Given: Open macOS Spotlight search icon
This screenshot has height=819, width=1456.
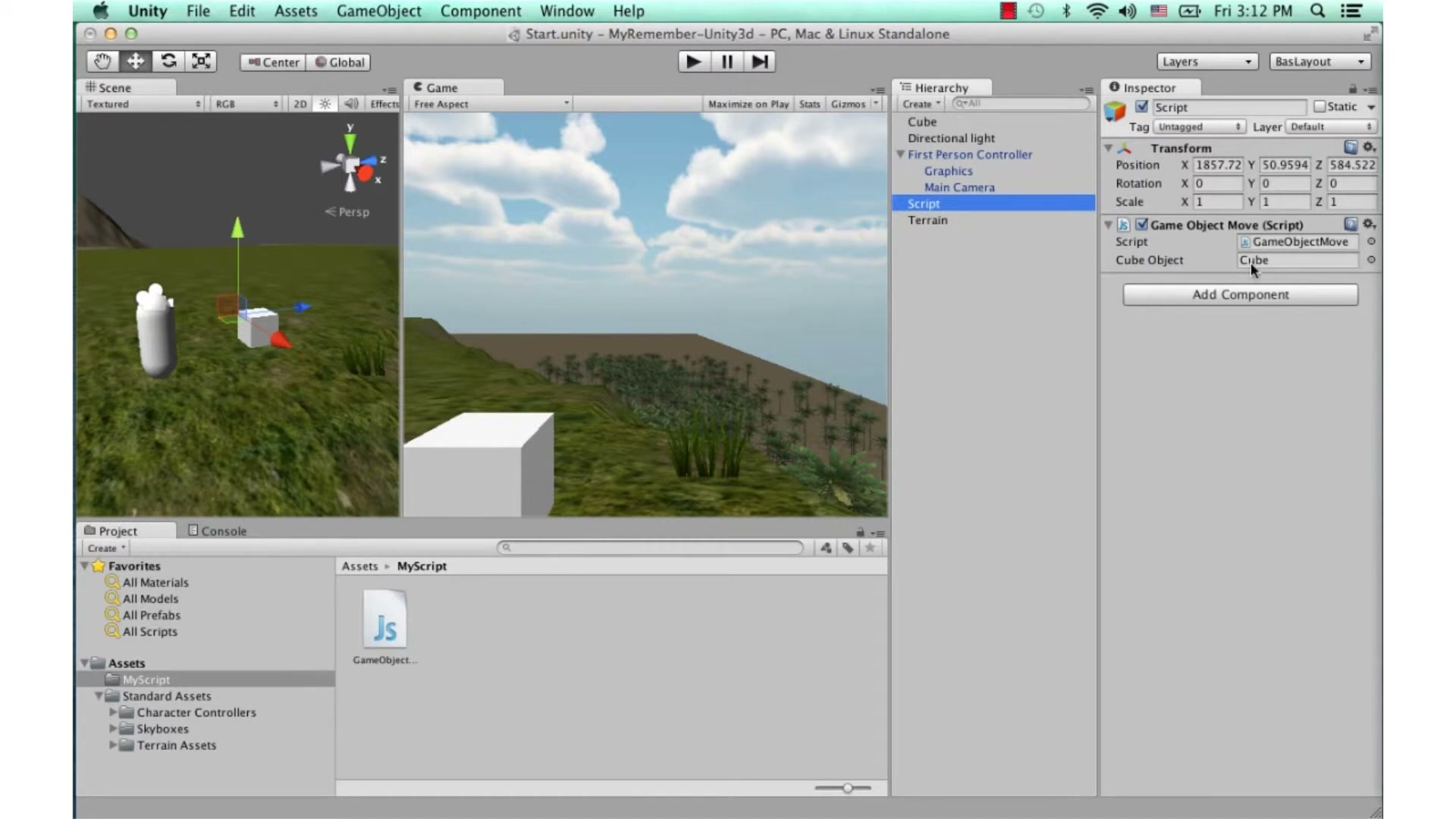Looking at the screenshot, I should click(1318, 11).
